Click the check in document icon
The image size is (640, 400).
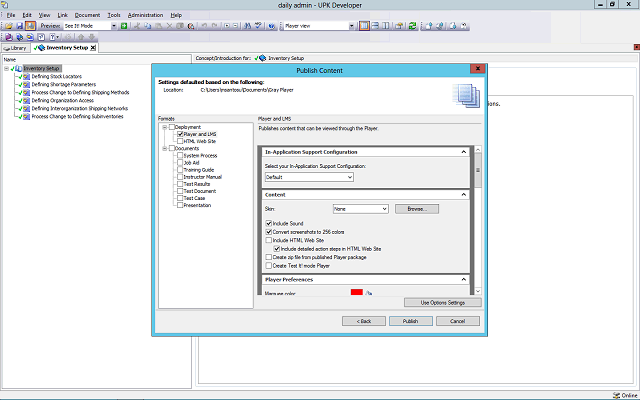click(428, 26)
